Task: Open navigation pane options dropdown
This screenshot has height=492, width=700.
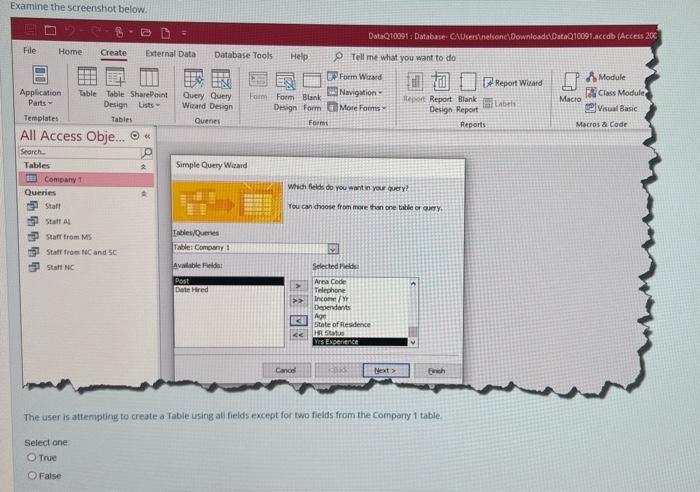Action: 135,135
